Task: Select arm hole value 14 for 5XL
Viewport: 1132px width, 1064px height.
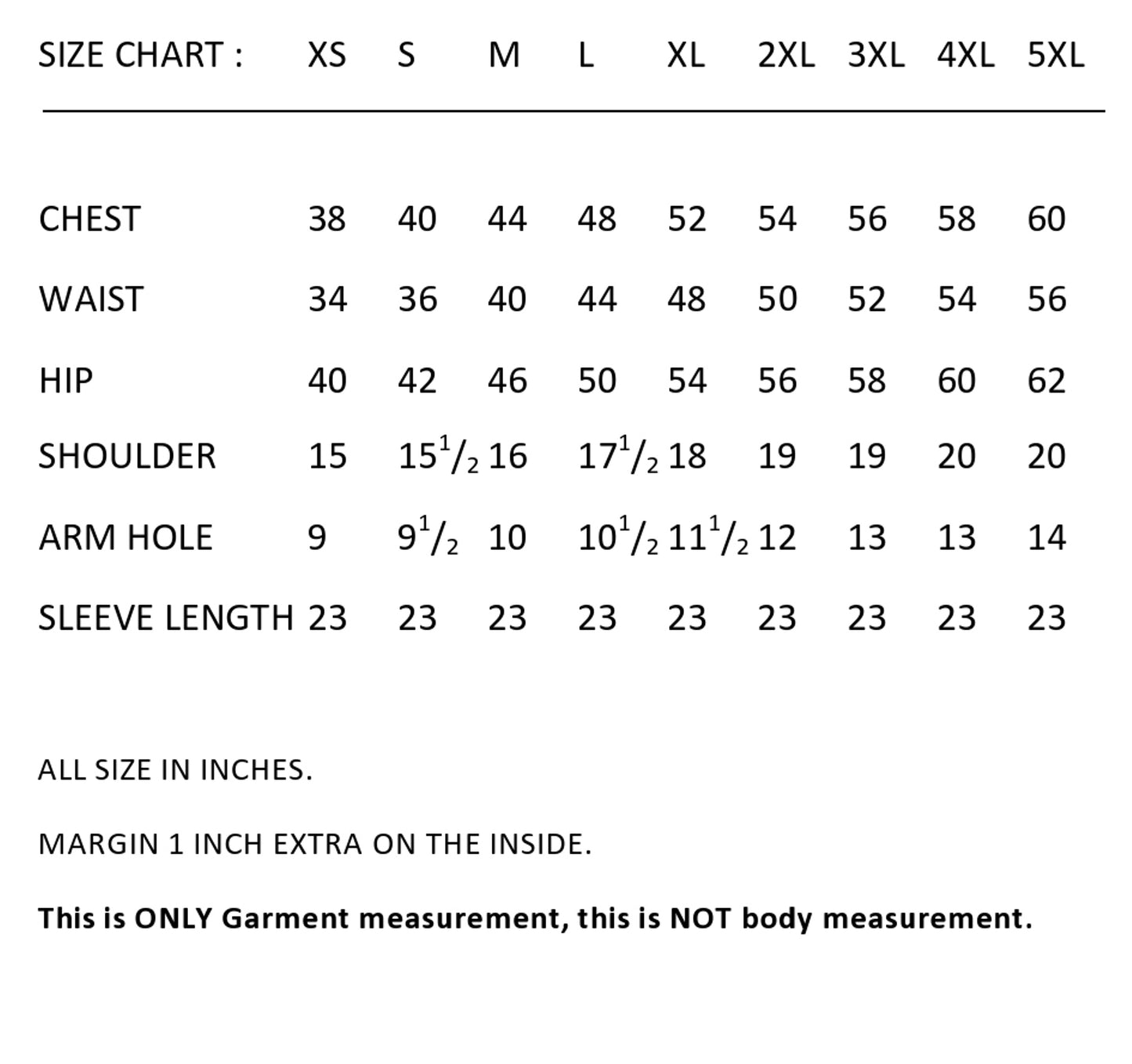Action: [x=1046, y=537]
